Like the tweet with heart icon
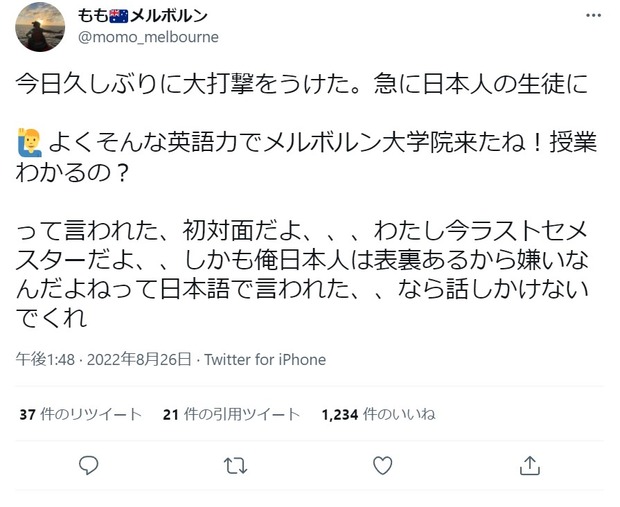This screenshot has width=620, height=507. tap(382, 465)
